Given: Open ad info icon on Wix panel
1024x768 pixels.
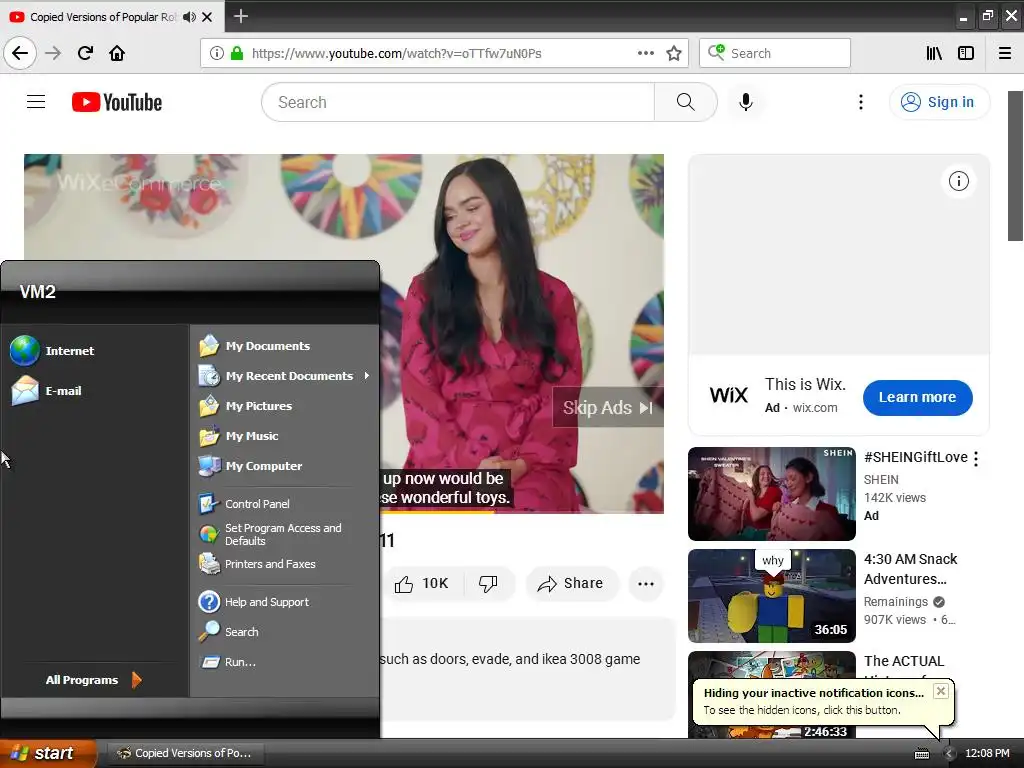Looking at the screenshot, I should point(959,181).
